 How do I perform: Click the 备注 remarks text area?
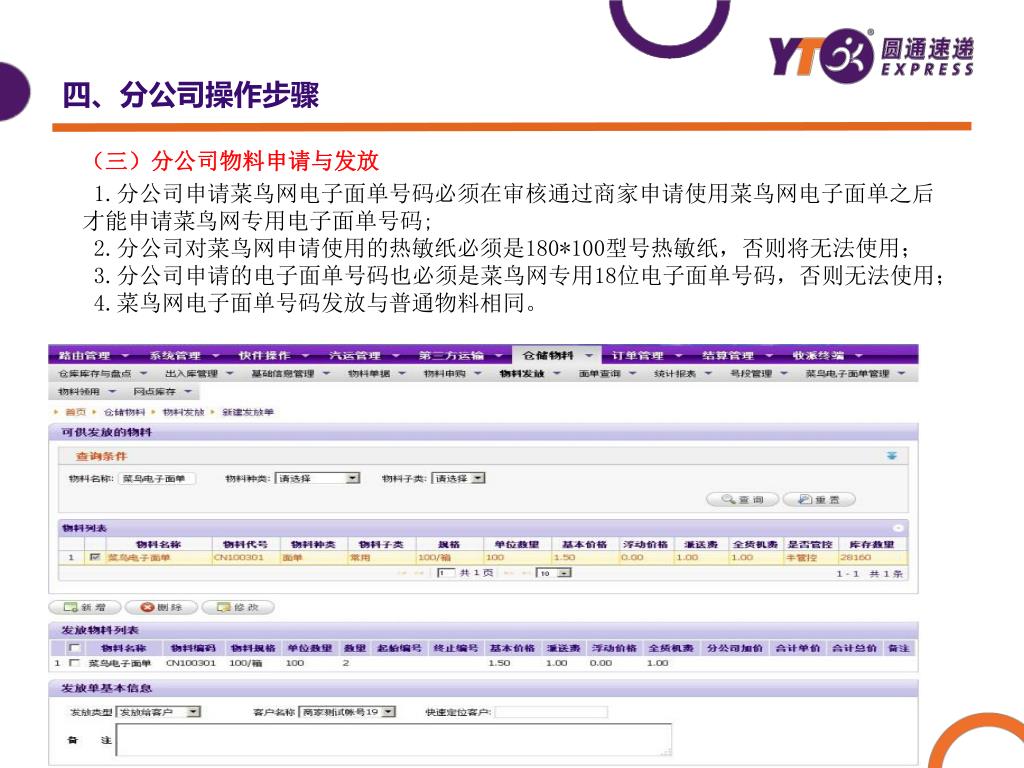coord(394,740)
